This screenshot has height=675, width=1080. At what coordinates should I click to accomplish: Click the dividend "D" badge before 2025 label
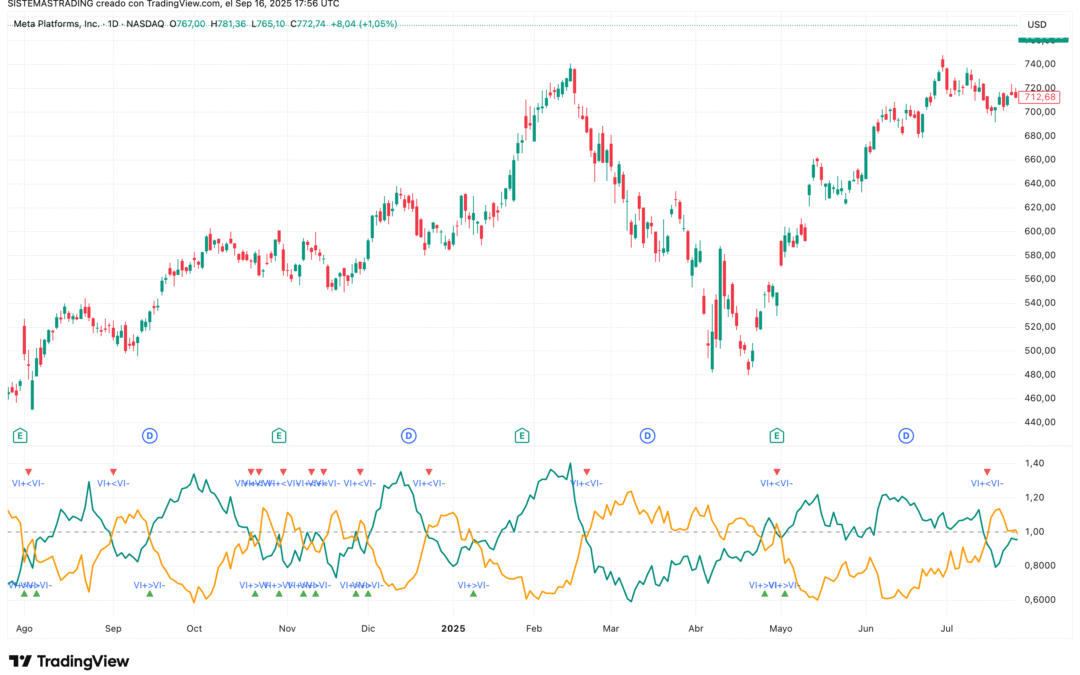click(x=408, y=436)
